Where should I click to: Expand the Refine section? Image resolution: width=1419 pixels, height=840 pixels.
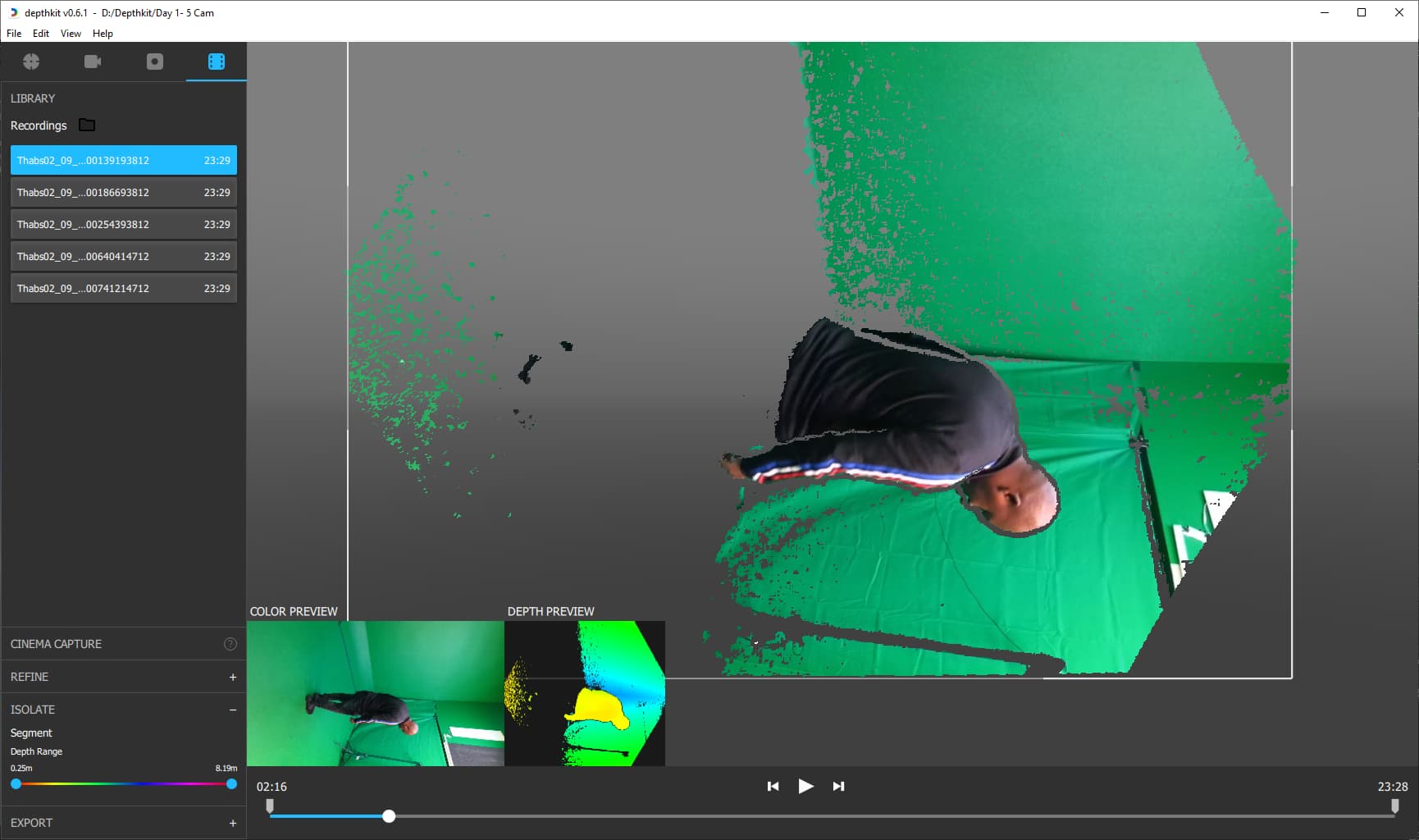pos(233,677)
